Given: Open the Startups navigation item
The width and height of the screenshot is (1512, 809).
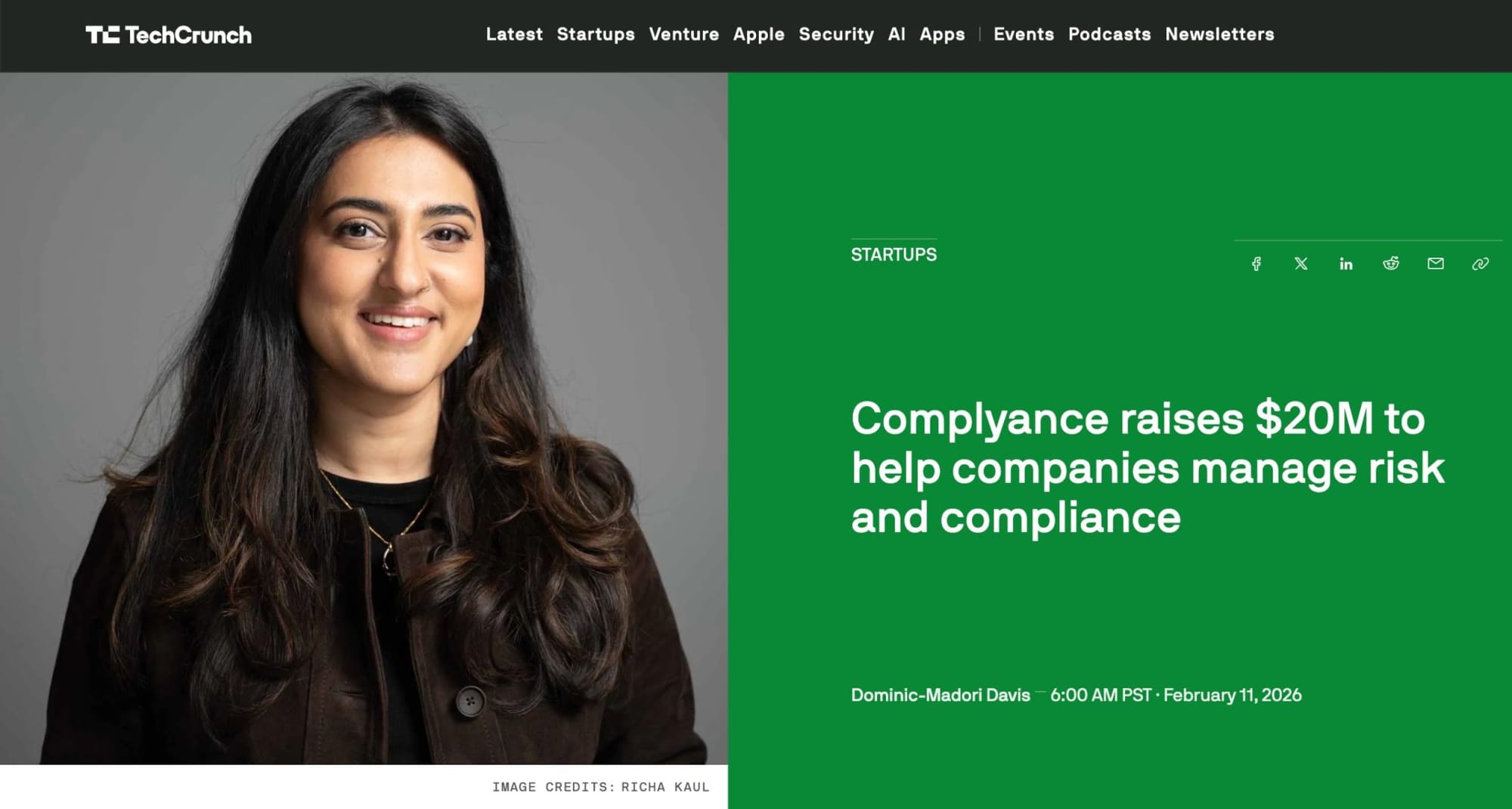Looking at the screenshot, I should pos(596,34).
